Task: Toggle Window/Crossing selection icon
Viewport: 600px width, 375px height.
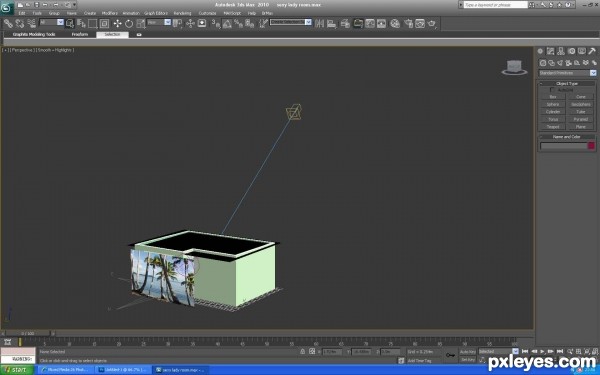Action: tap(104, 24)
